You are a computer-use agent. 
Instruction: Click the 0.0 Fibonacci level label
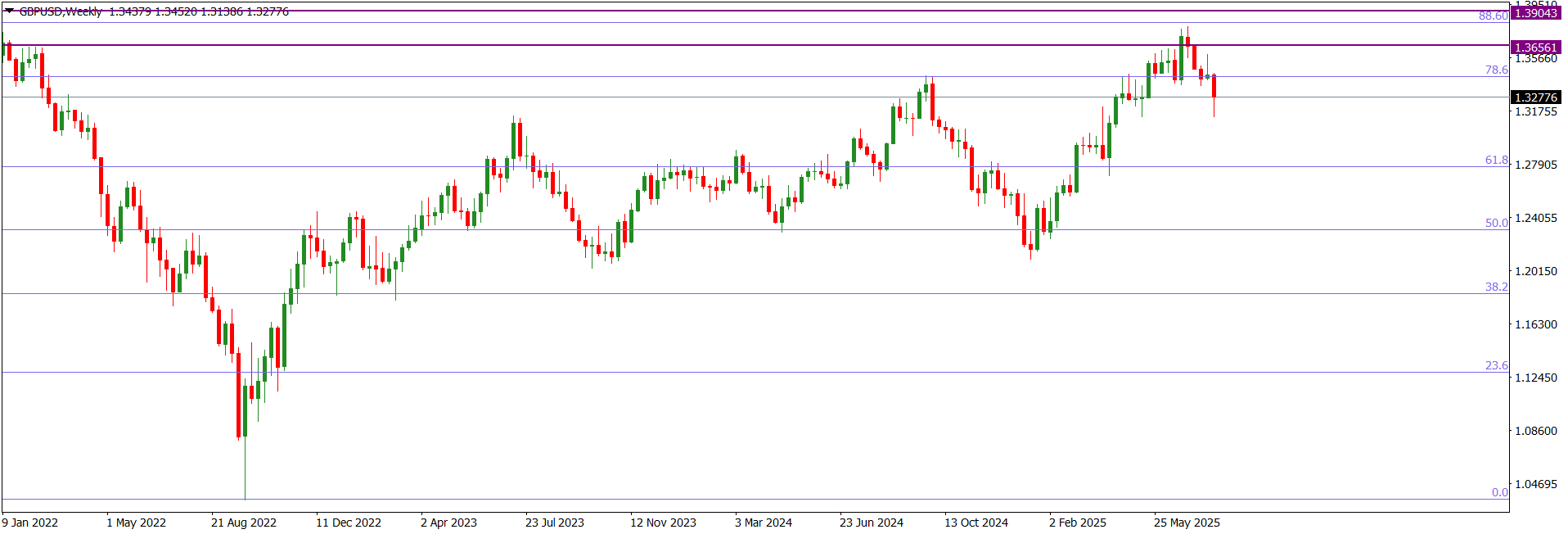point(1500,492)
